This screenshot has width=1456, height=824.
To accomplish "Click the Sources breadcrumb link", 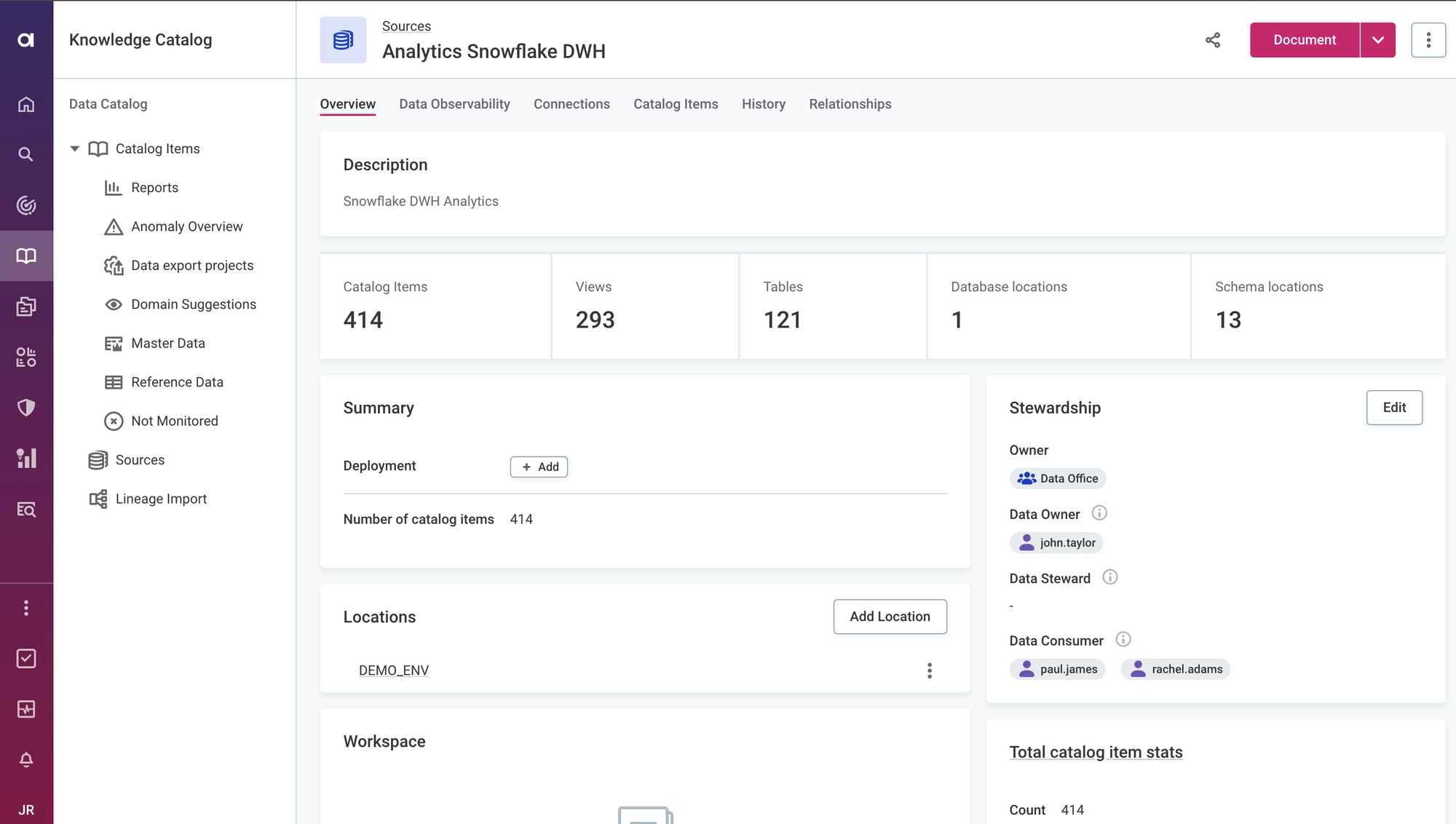I will (406, 26).
